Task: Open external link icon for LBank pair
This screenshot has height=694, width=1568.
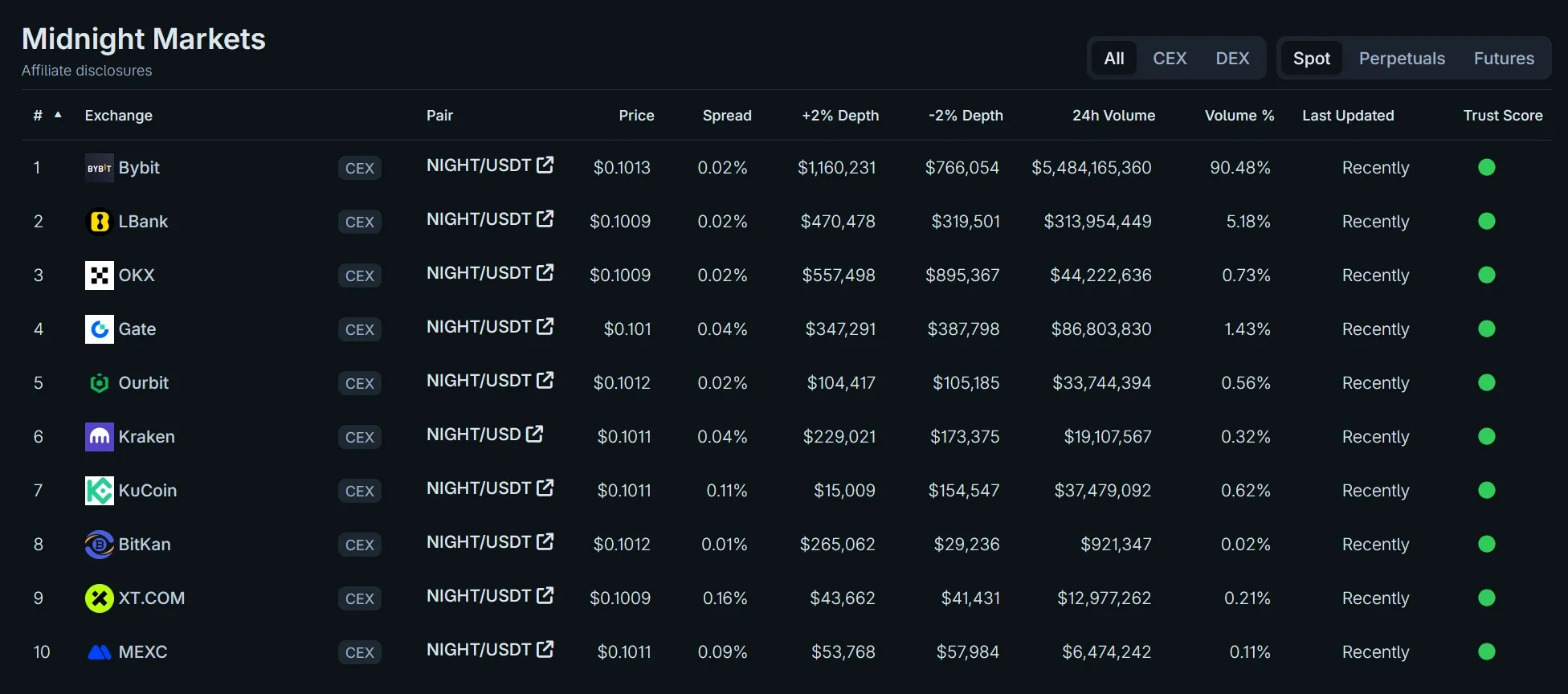Action: [x=545, y=218]
